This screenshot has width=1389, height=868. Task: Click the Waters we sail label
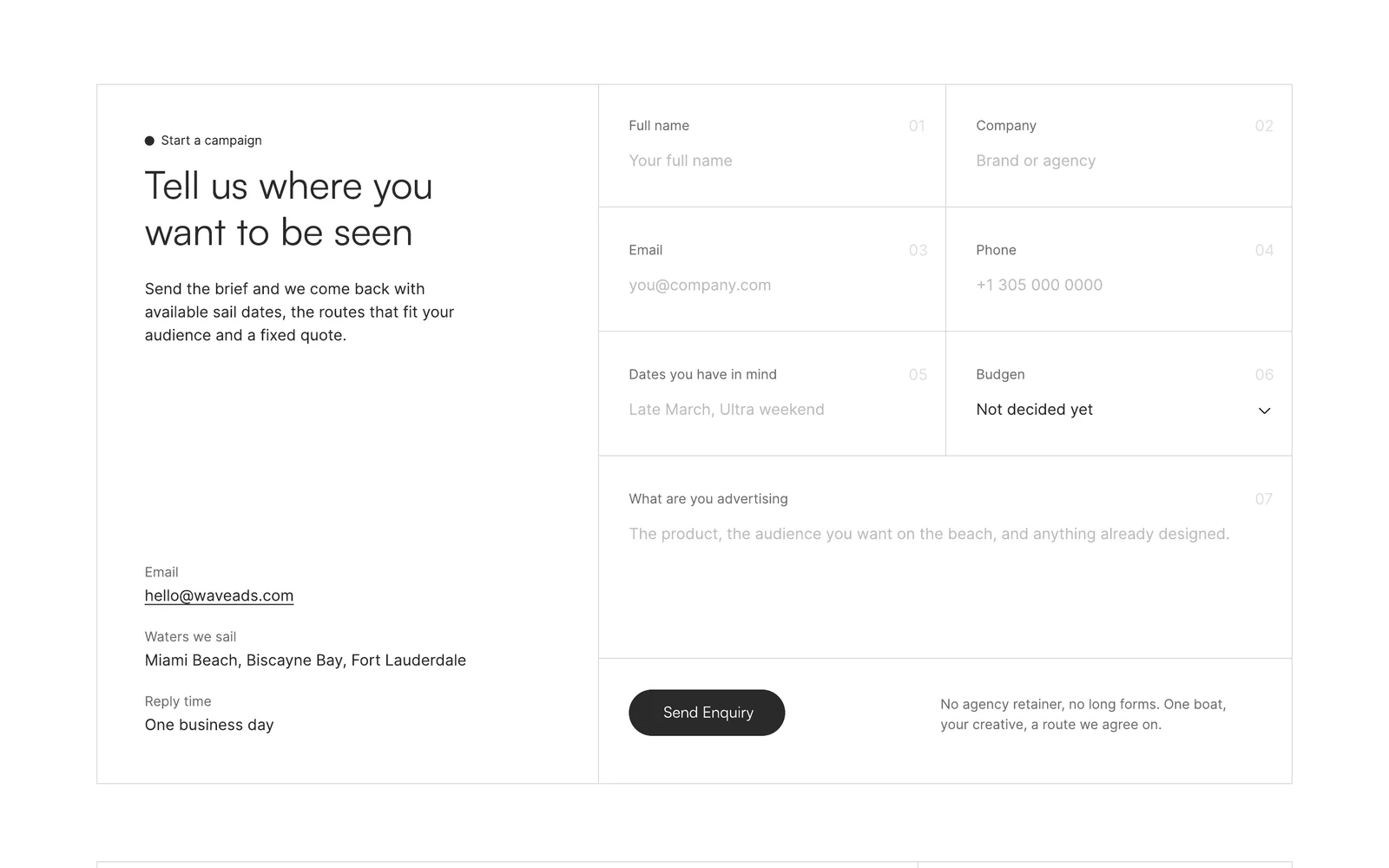190,637
